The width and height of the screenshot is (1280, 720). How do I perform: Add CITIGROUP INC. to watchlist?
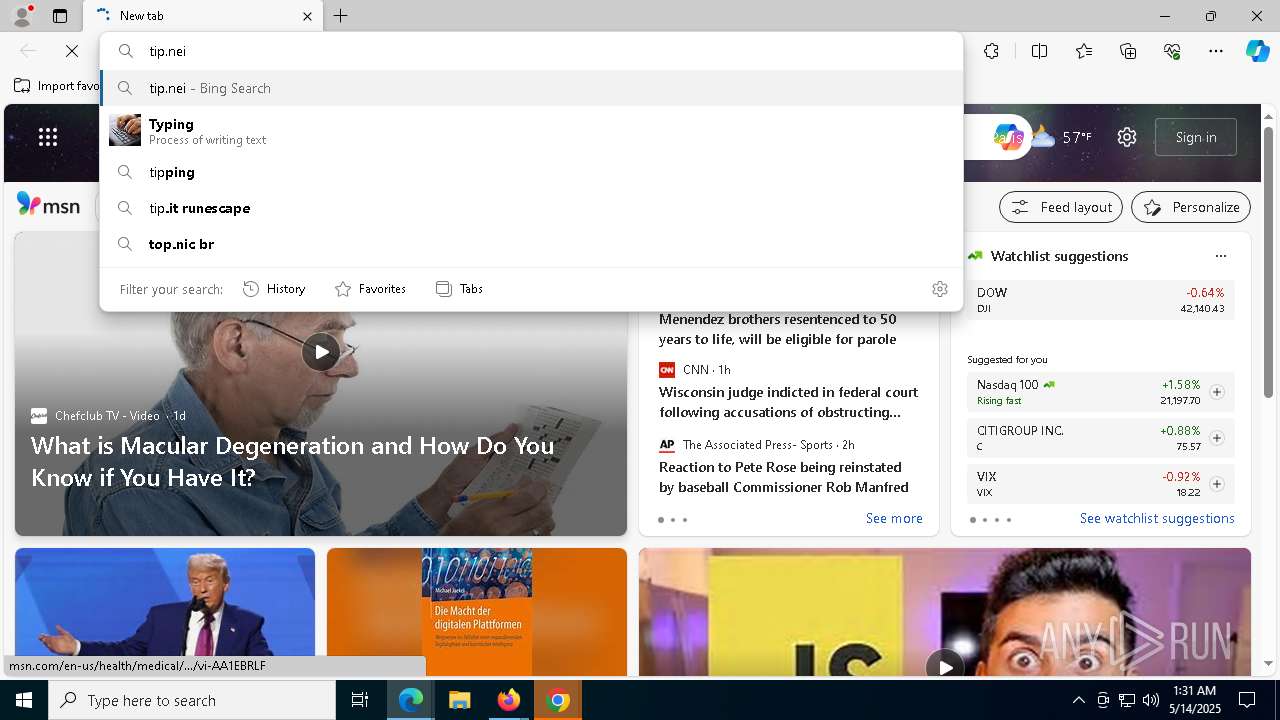coord(1217,438)
